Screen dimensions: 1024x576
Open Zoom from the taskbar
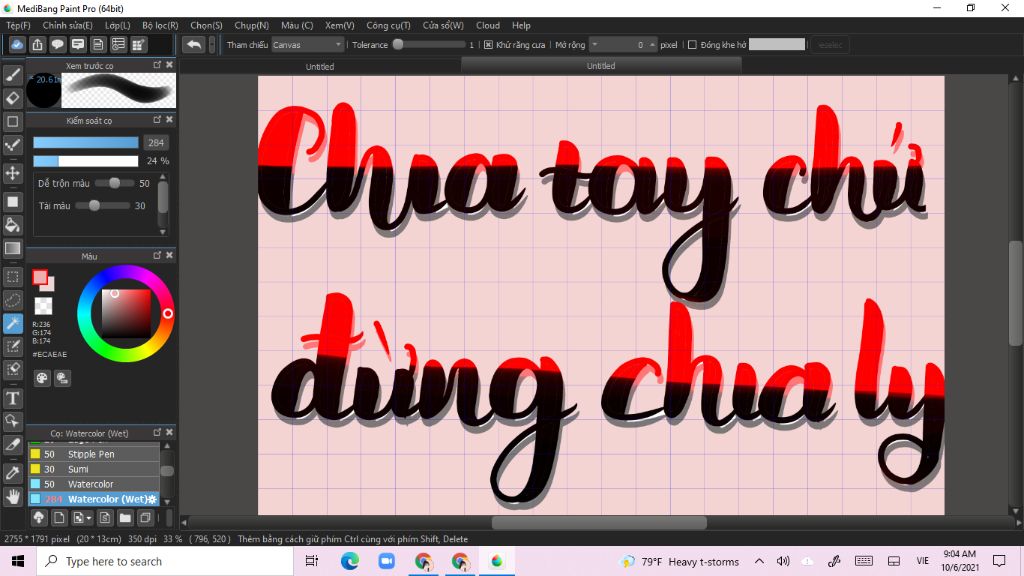pos(387,561)
